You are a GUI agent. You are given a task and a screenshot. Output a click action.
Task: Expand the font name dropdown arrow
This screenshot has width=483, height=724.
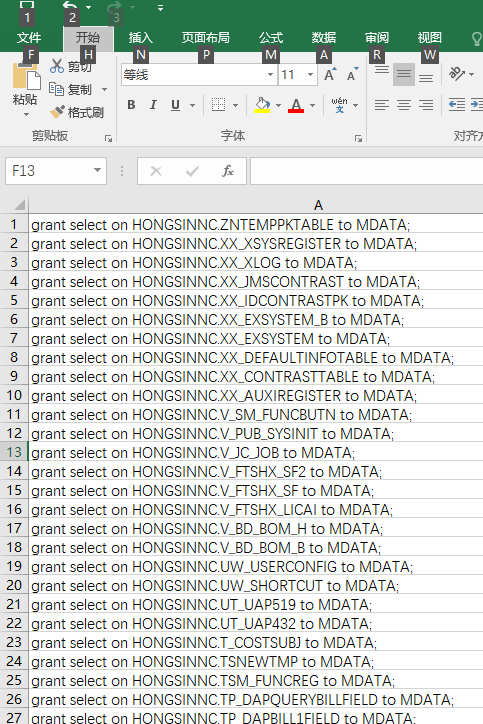pyautogui.click(x=270, y=75)
